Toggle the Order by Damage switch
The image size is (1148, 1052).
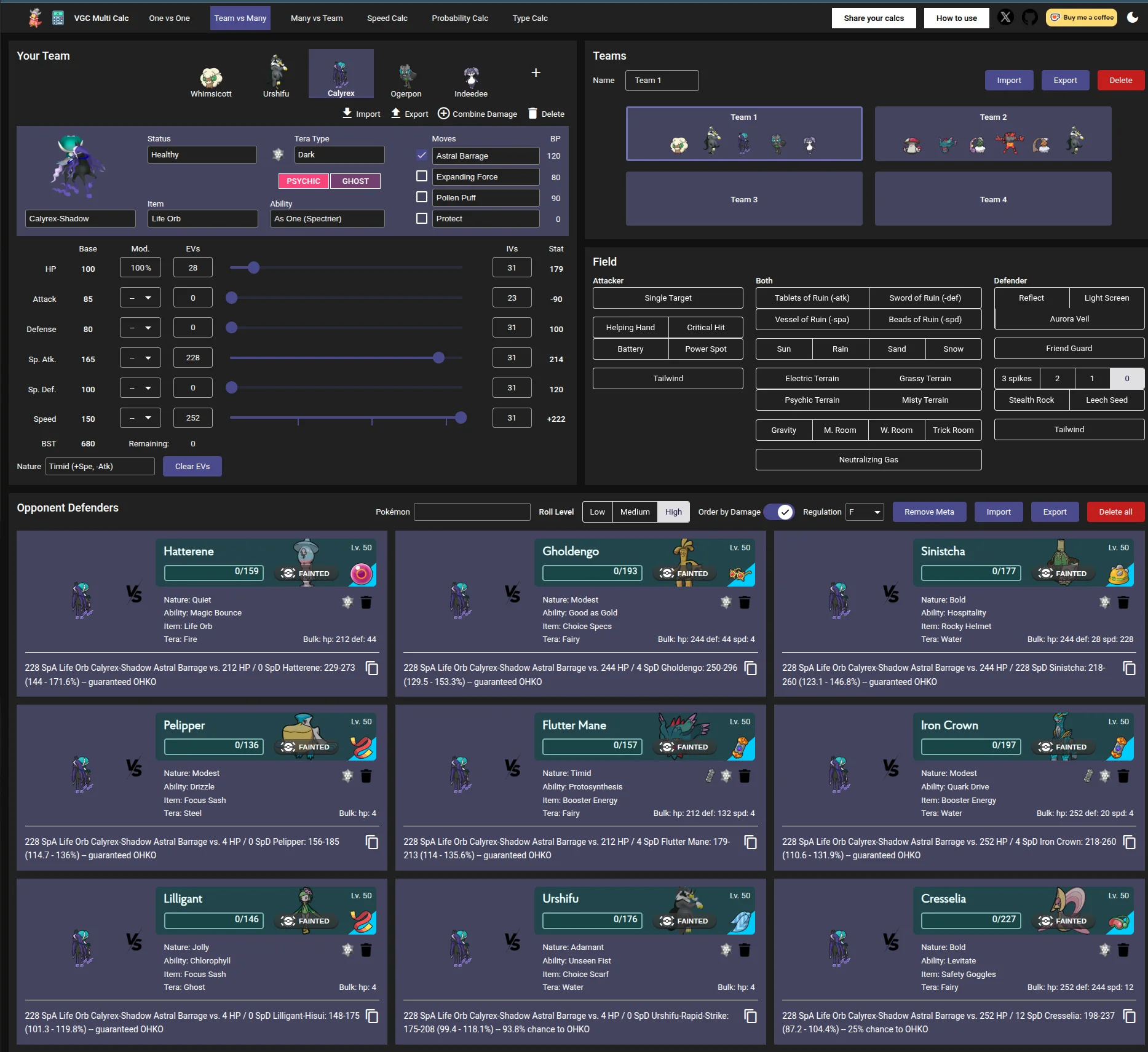(779, 512)
